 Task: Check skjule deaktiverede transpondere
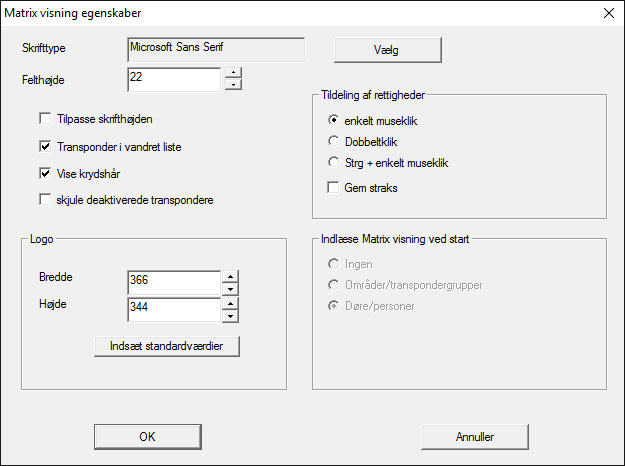[x=45, y=199]
